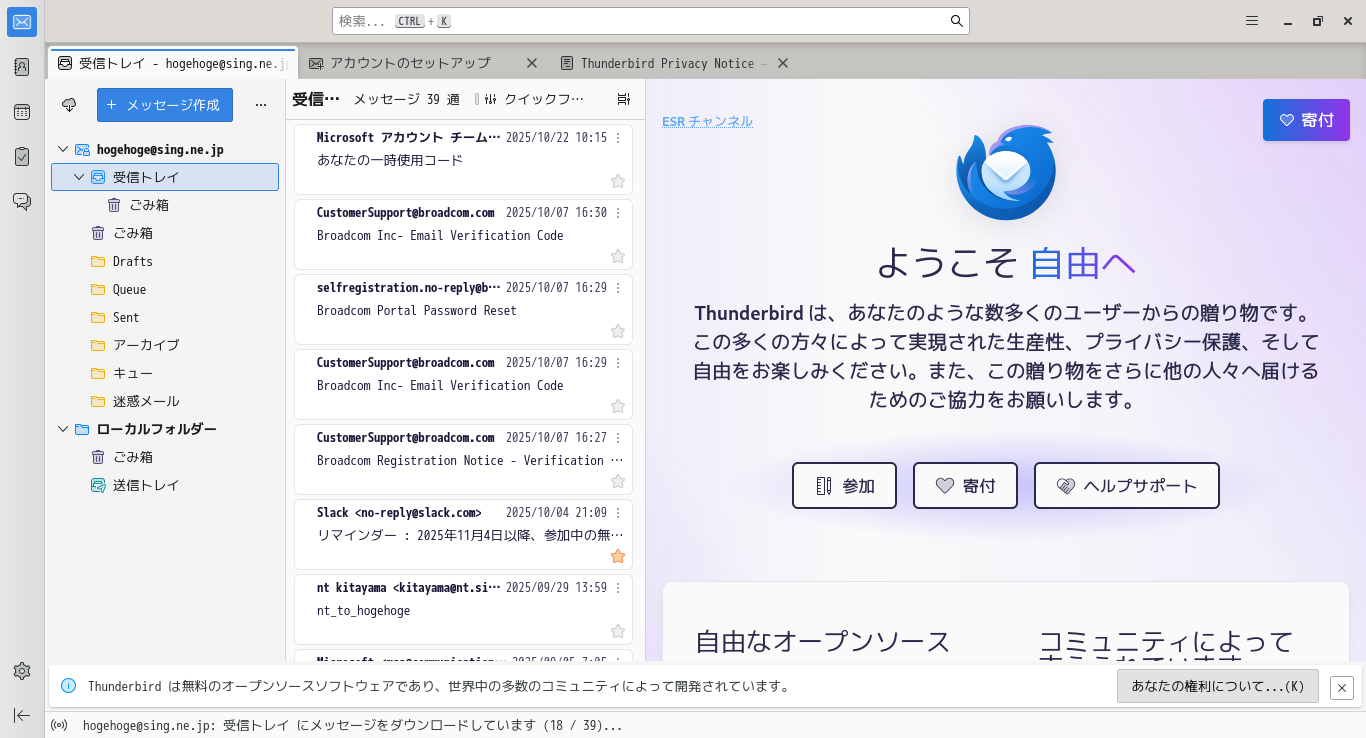Open the Sent folder
1366x738 pixels.
coord(165,317)
